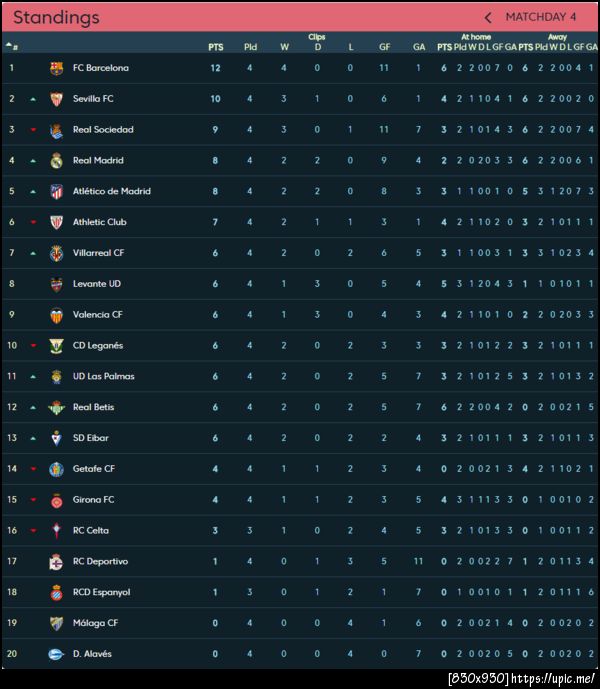Image resolution: width=600 pixels, height=689 pixels.
Task: Click the Málaga CF badge icon
Action: tap(56, 623)
